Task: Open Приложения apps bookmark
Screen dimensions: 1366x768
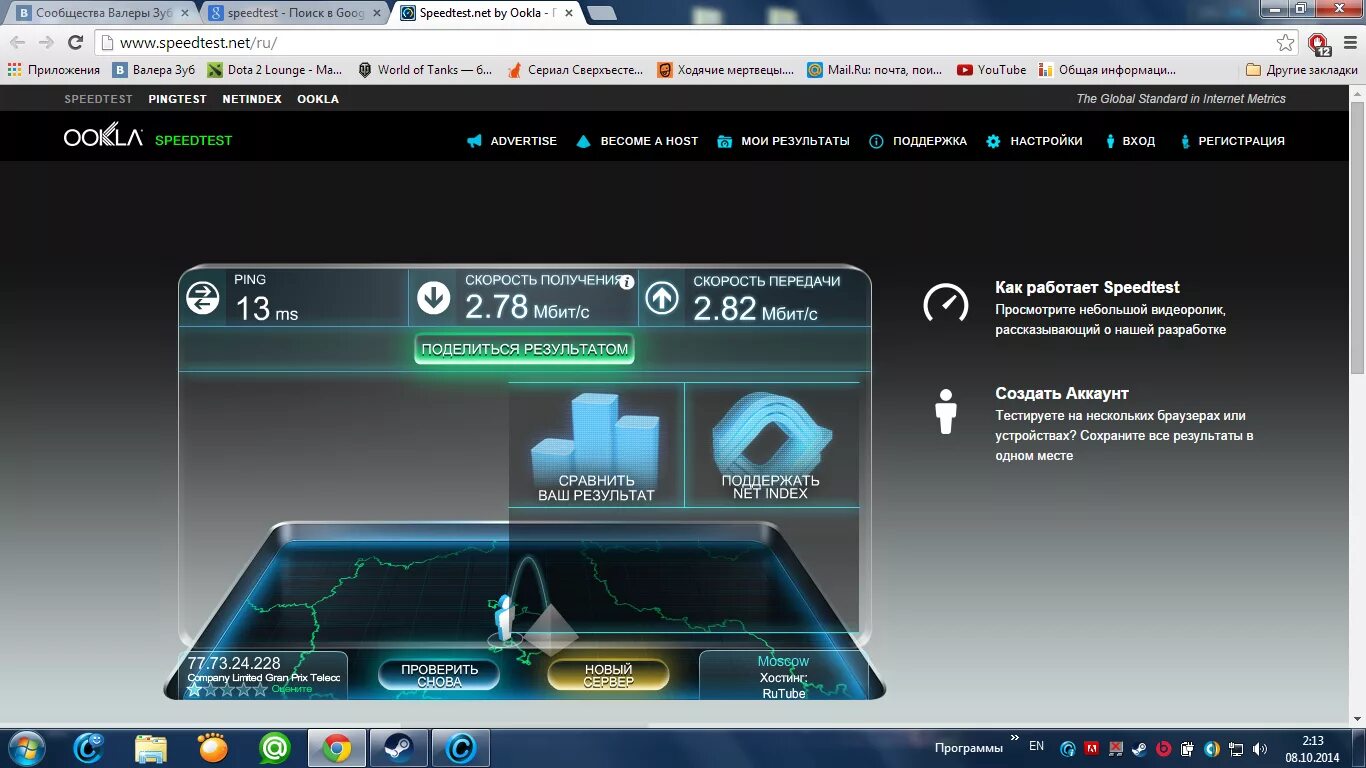Action: tap(54, 70)
